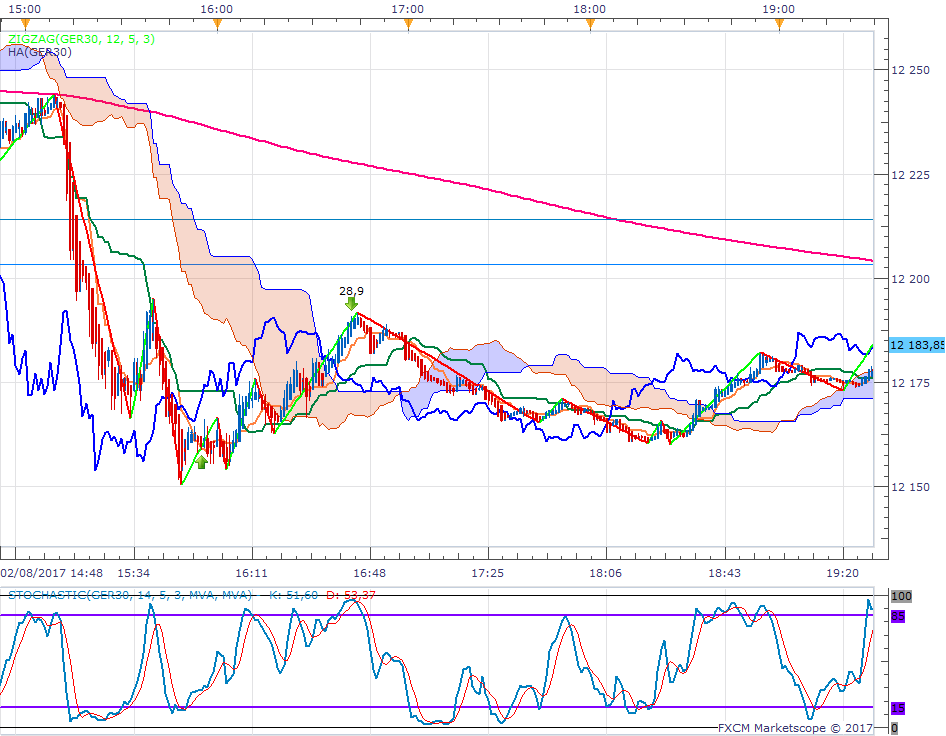Select the HA(GER30) indicator label
Image resolution: width=946 pixels, height=736 pixels.
[x=40, y=52]
